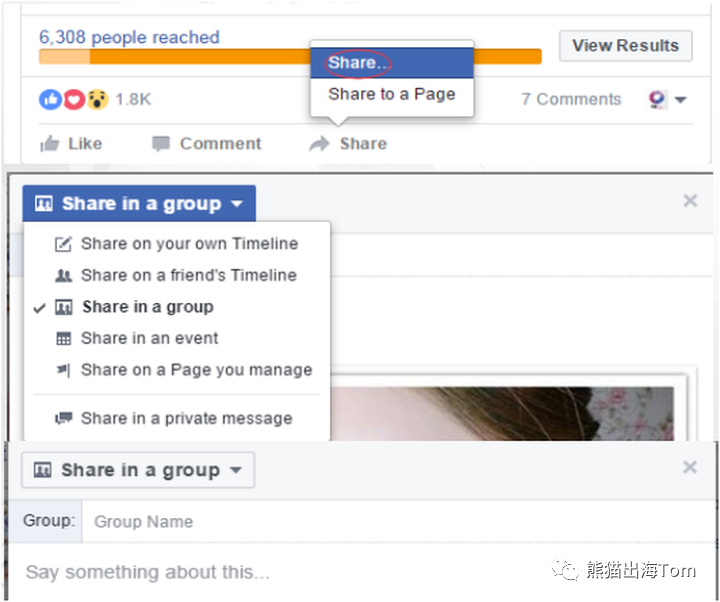Open the 1.8K reactions count
The height and width of the screenshot is (602, 720).
[x=133, y=99]
